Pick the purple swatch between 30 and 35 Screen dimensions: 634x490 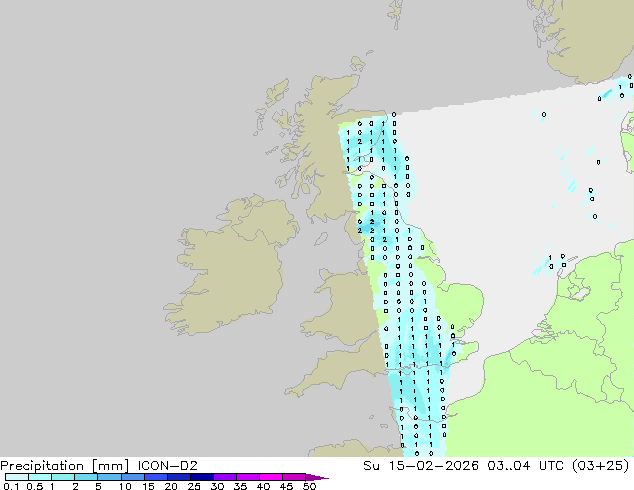point(225,477)
